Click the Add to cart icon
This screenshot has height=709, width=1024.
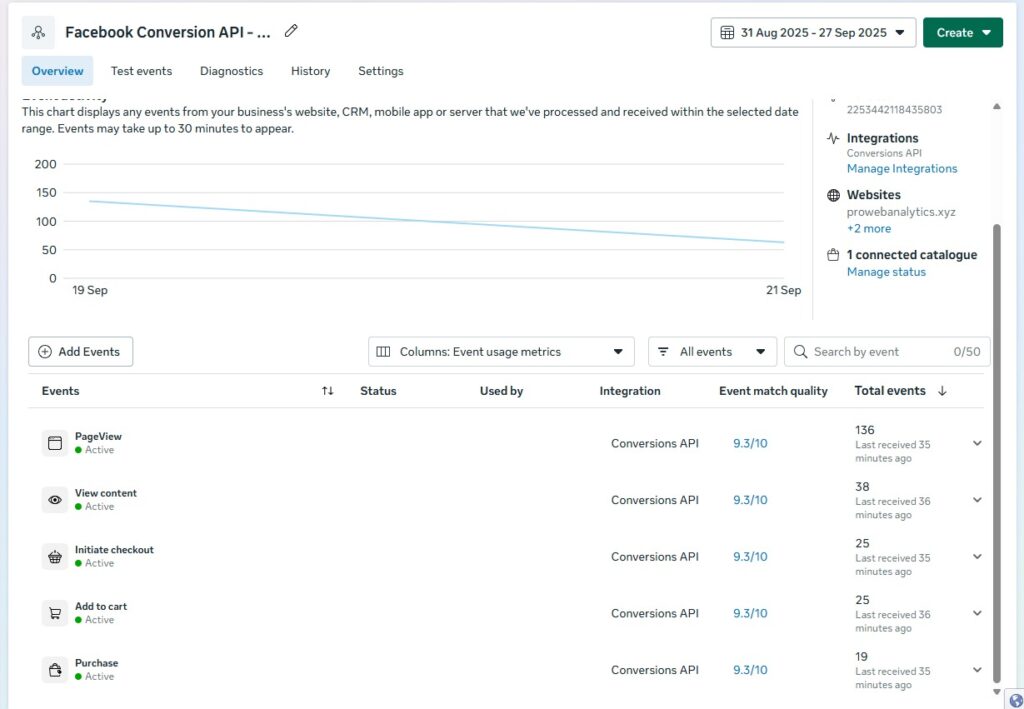[55, 613]
